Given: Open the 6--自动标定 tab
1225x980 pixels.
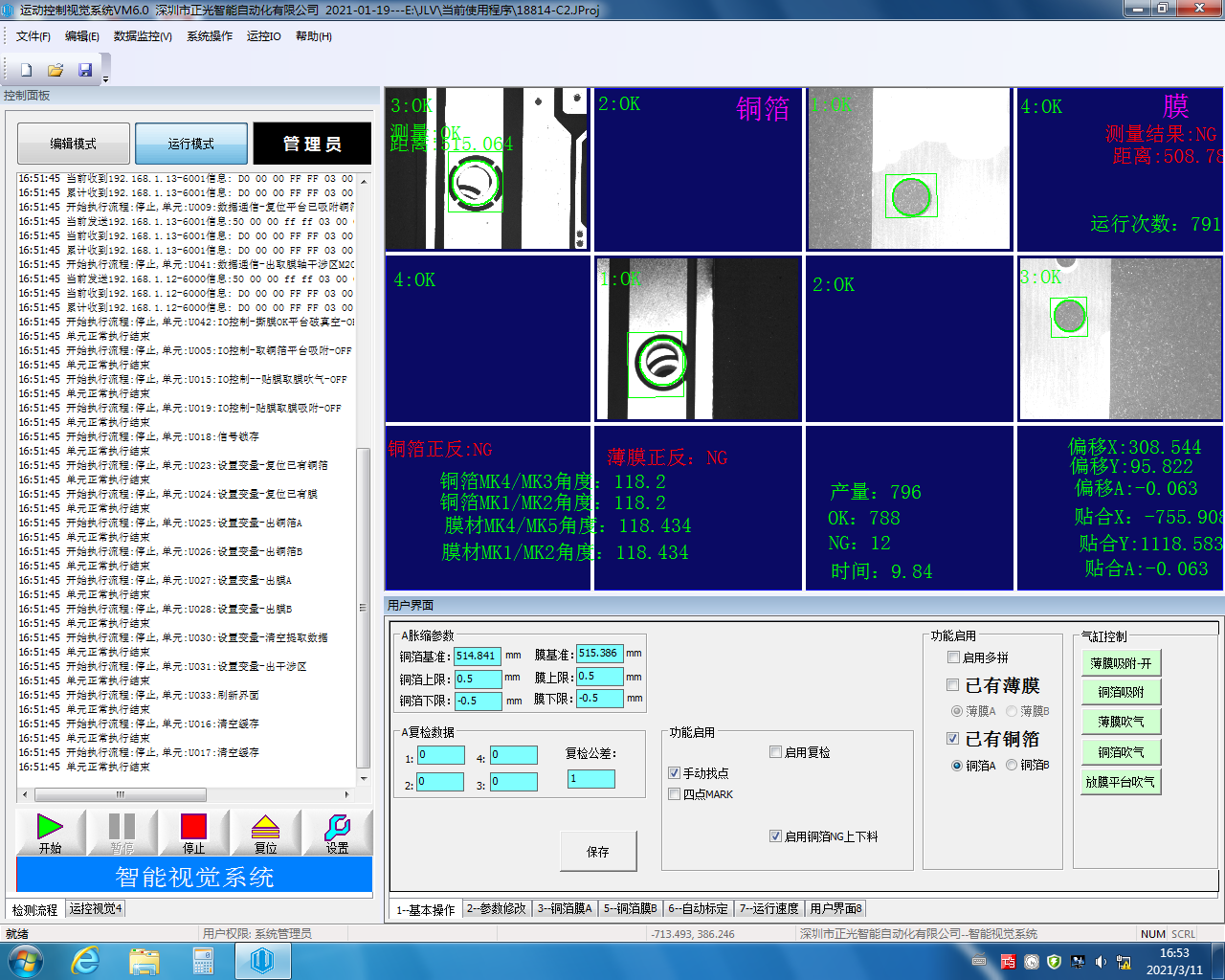Looking at the screenshot, I should pos(698,908).
